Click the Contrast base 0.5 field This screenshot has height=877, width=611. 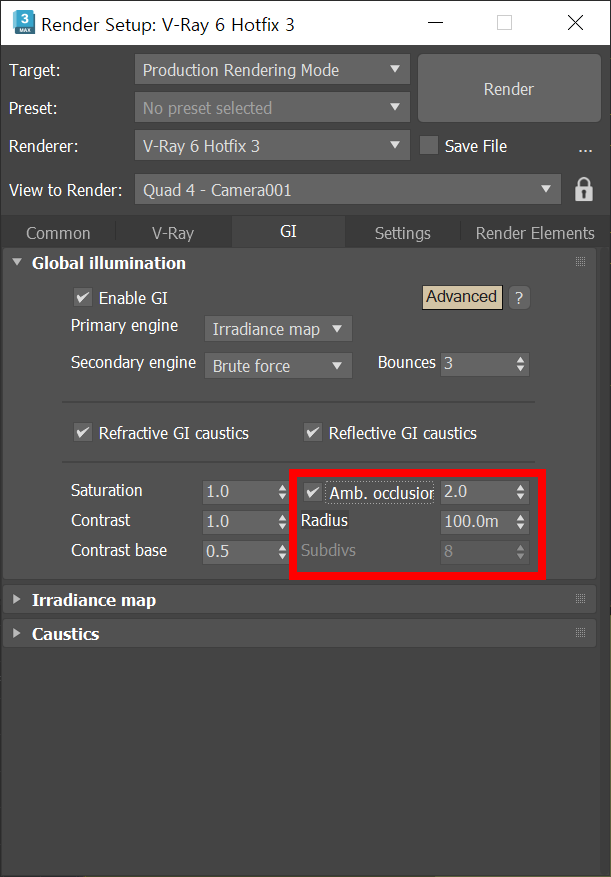pos(239,552)
